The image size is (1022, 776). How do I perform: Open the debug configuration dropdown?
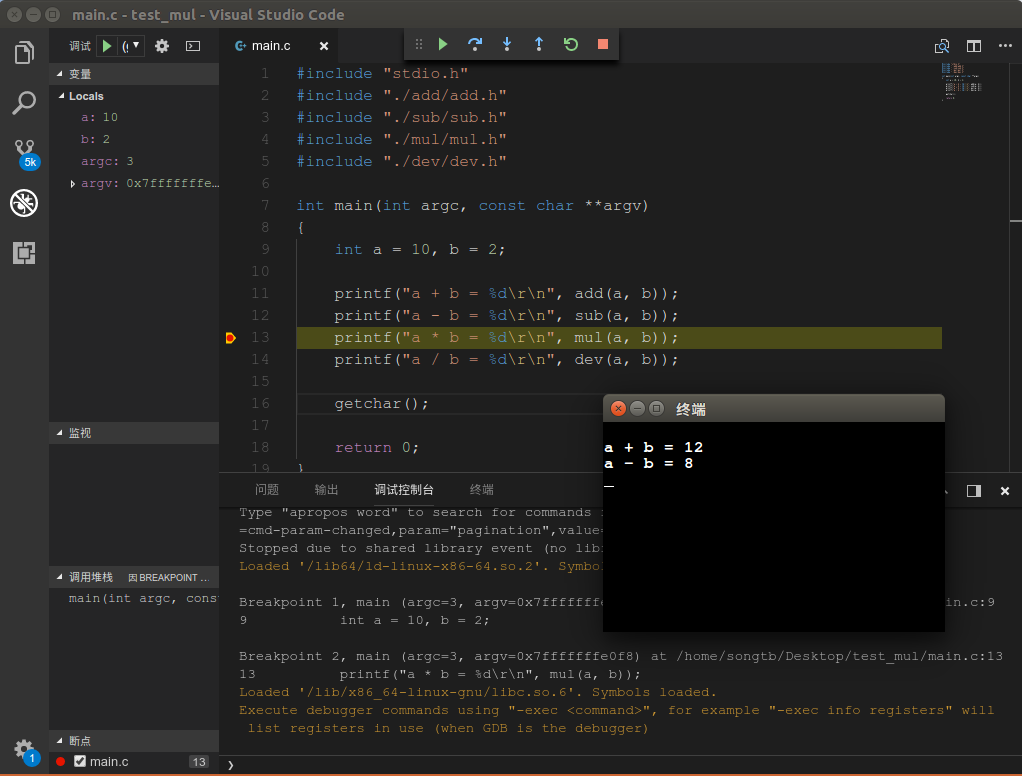click(x=132, y=46)
